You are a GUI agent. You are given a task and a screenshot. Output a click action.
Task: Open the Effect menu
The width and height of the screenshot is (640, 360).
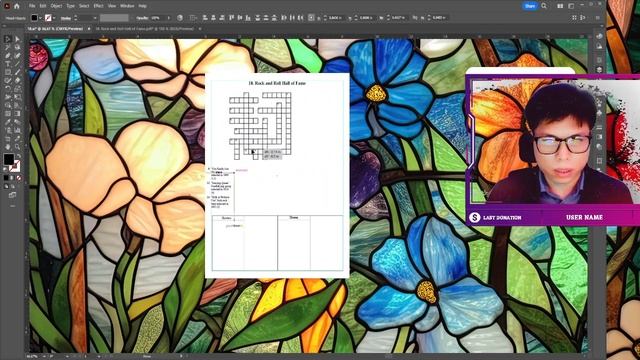point(98,6)
